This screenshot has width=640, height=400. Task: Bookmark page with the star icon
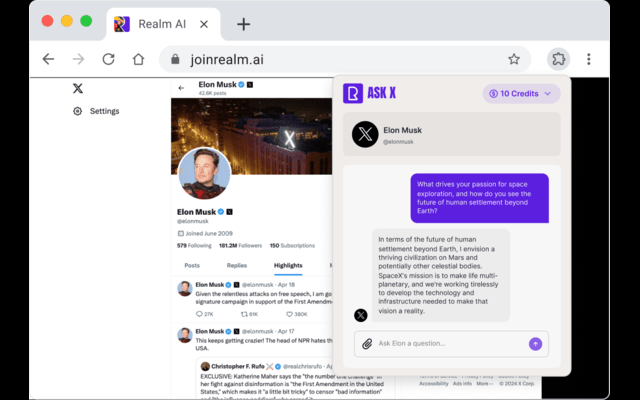tap(514, 59)
